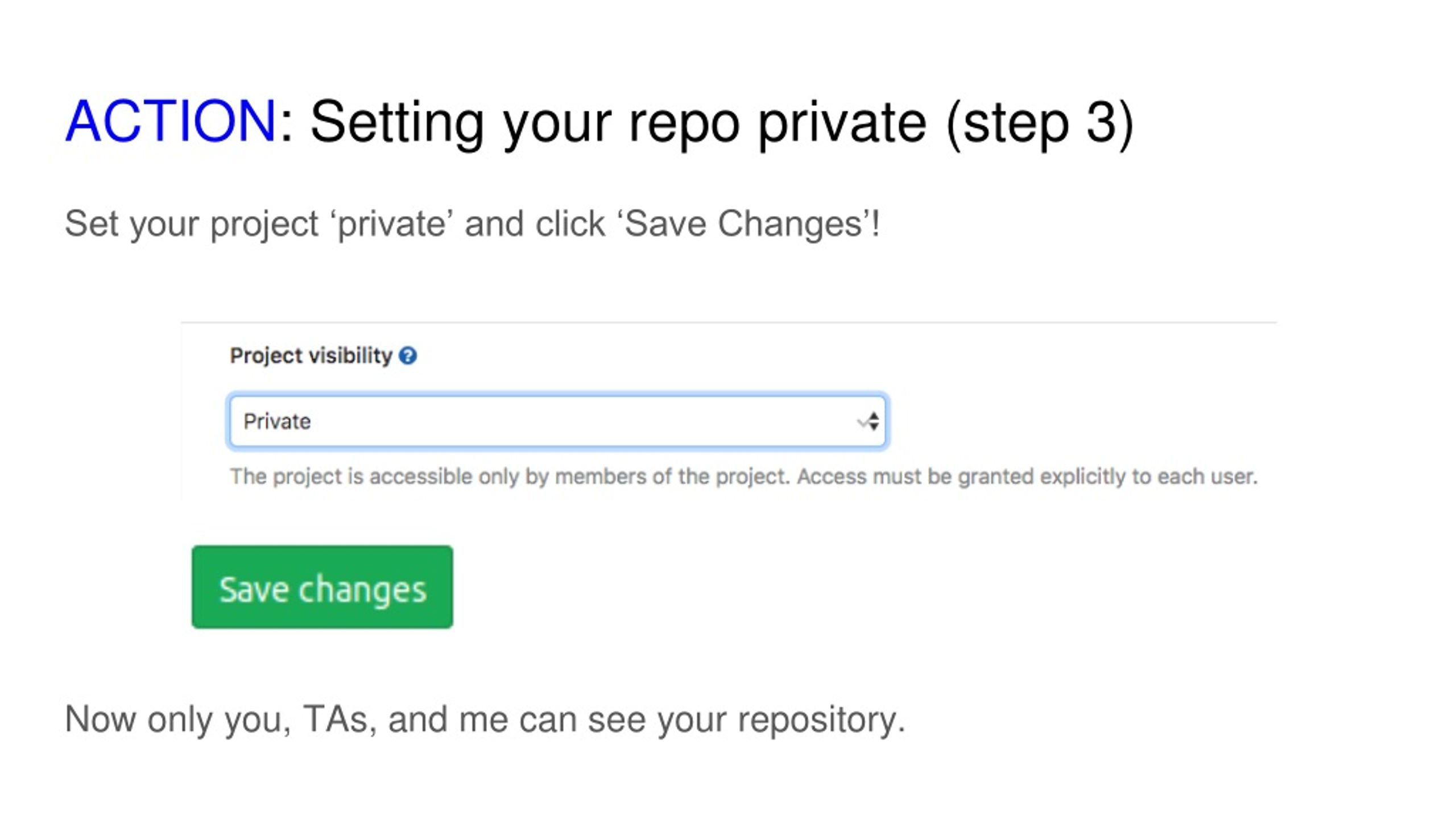Image resolution: width=1456 pixels, height=819 pixels.
Task: Click the '(step 3)' text in the title
Action: pyautogui.click(x=1040, y=123)
